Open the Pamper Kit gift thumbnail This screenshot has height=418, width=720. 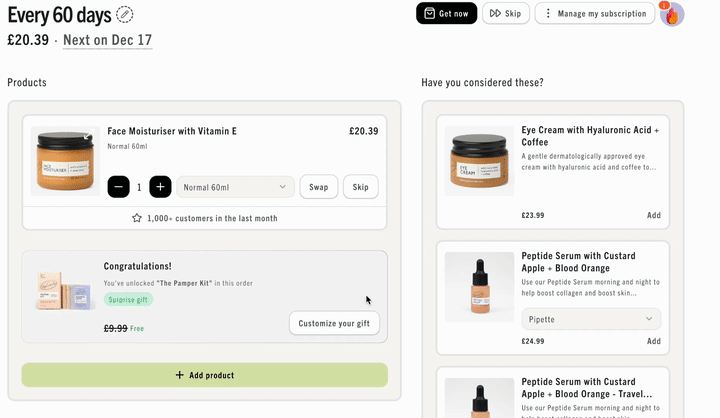pos(65,290)
